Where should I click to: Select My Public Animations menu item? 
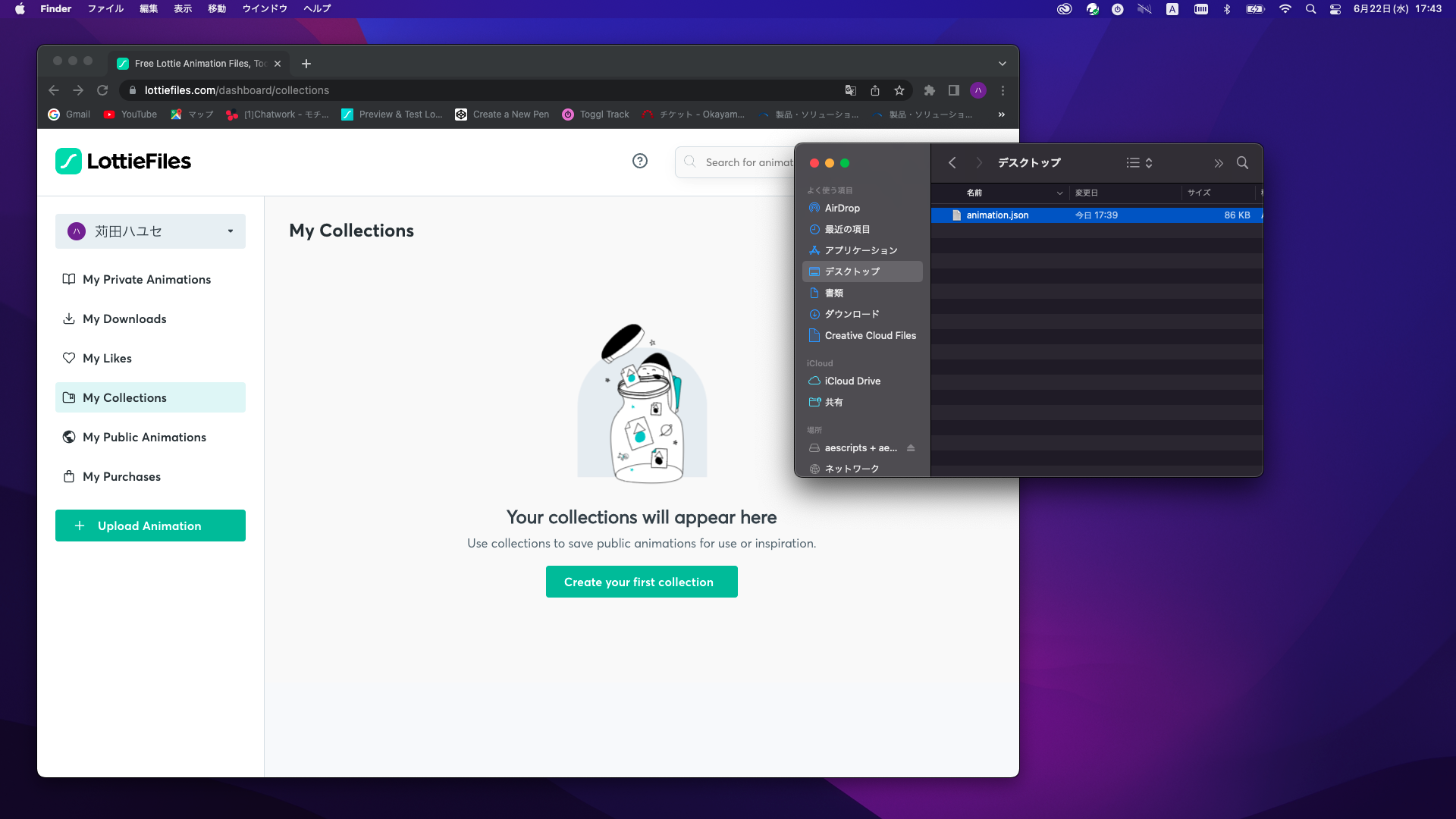point(144,436)
